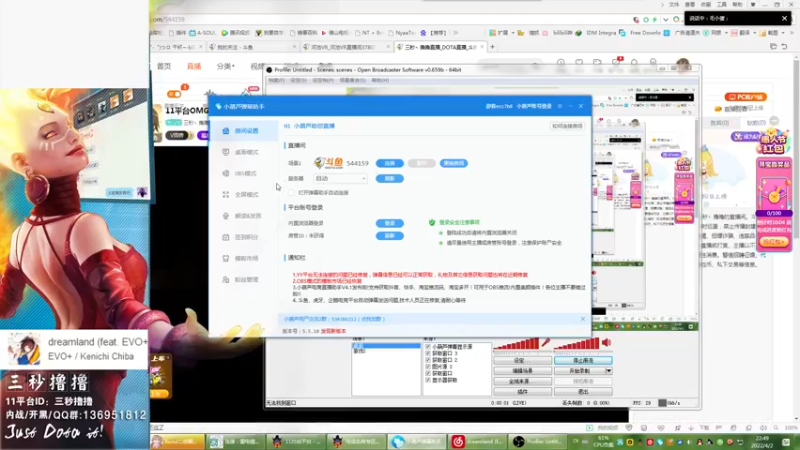Switch to OBS模式 in the 小葫芦 sidebar
The width and height of the screenshot is (800, 450).
244,173
